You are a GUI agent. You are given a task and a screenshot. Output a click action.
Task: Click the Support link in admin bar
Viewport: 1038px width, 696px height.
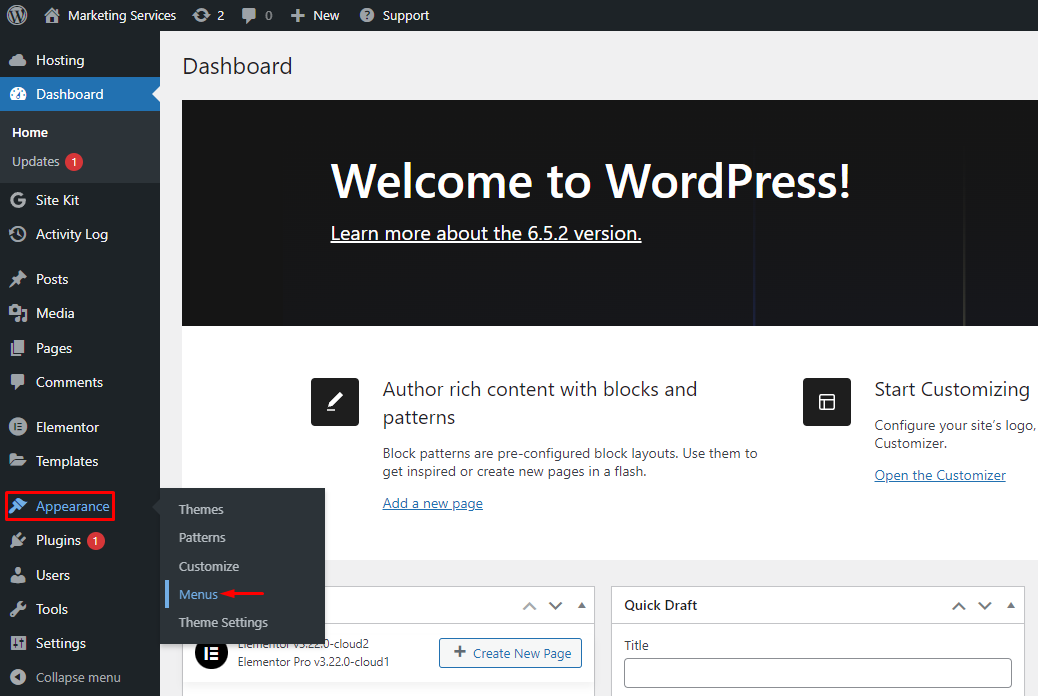(405, 15)
